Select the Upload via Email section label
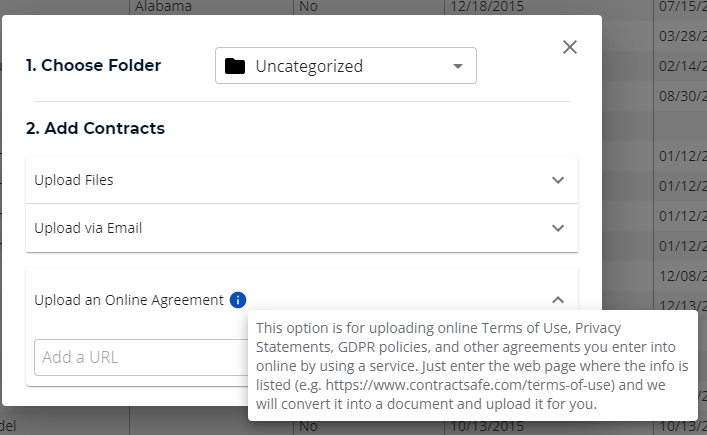The width and height of the screenshot is (707, 435). pyautogui.click(x=88, y=228)
